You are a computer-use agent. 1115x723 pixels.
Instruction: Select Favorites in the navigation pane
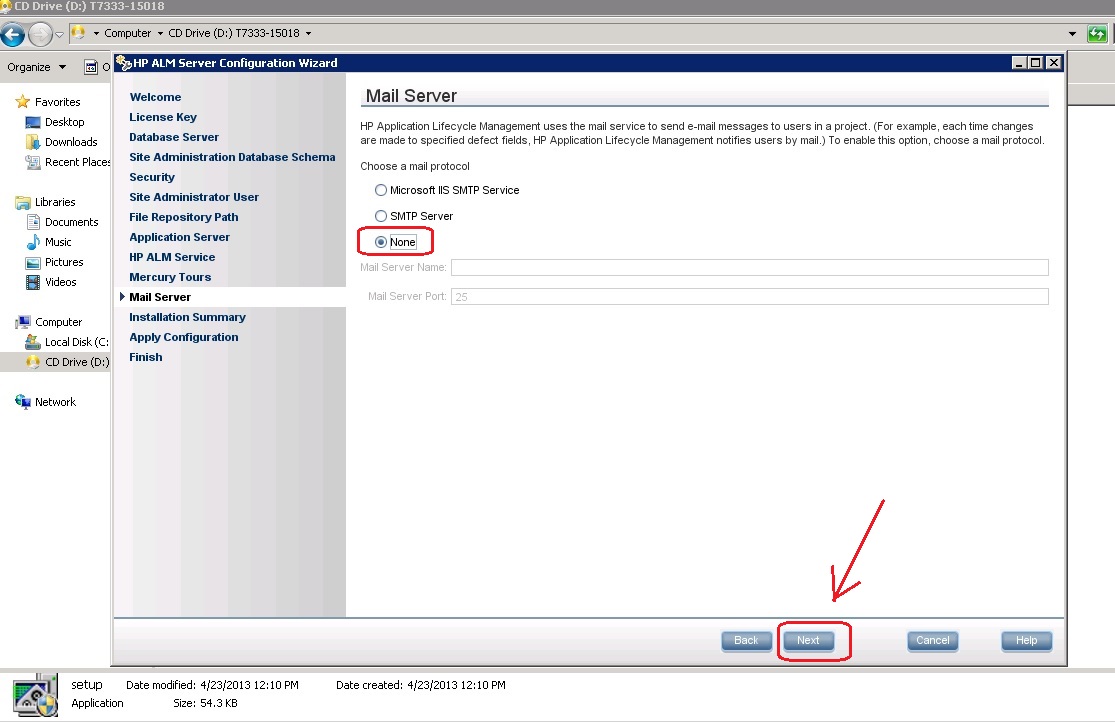(x=58, y=102)
